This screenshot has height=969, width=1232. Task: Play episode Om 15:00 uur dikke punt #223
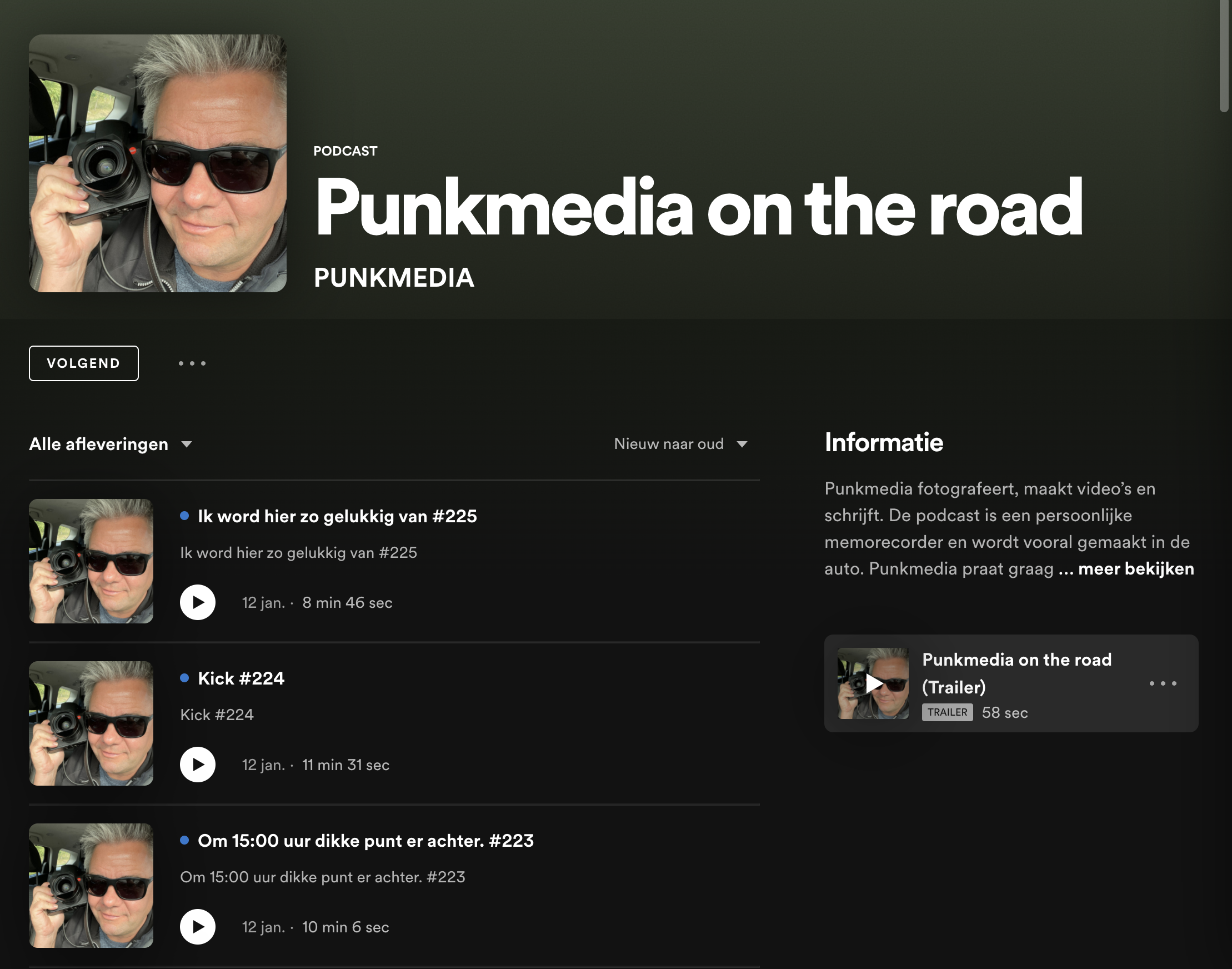point(197,927)
